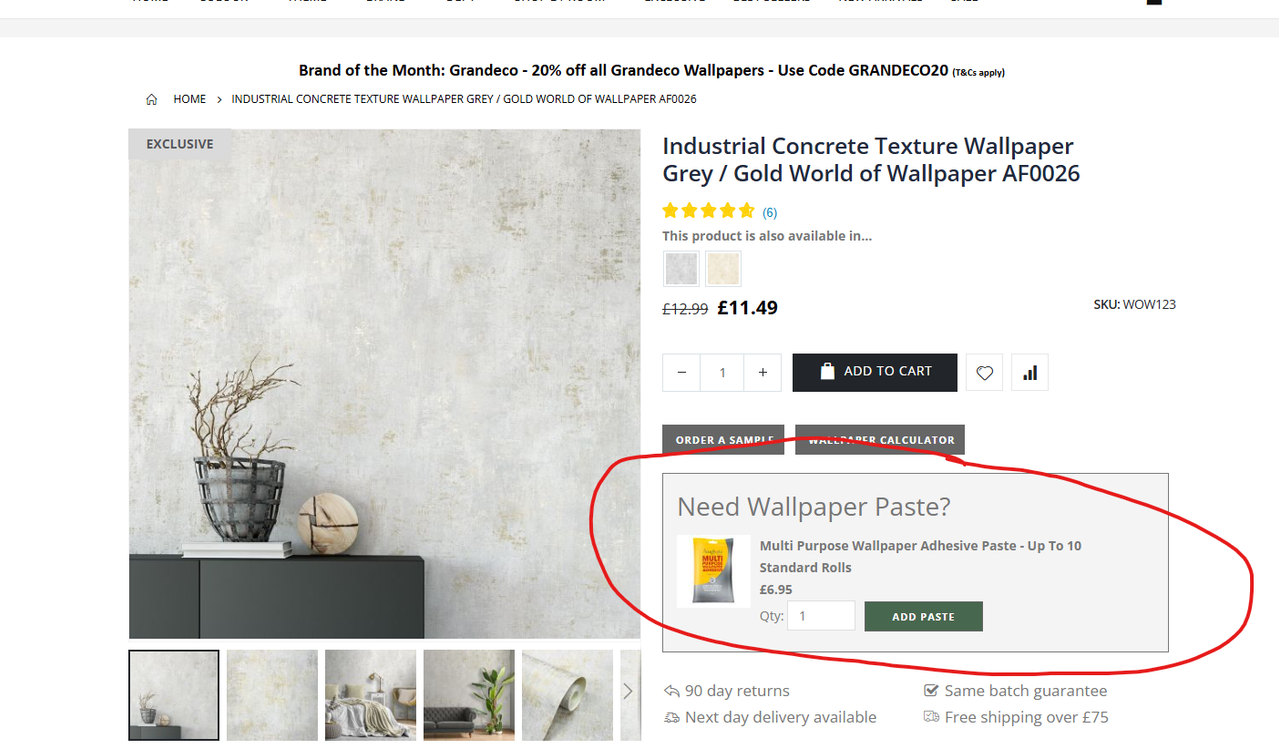Click the ORDER A SAMPLE button
The width and height of the screenshot is (1279, 749).
click(723, 440)
